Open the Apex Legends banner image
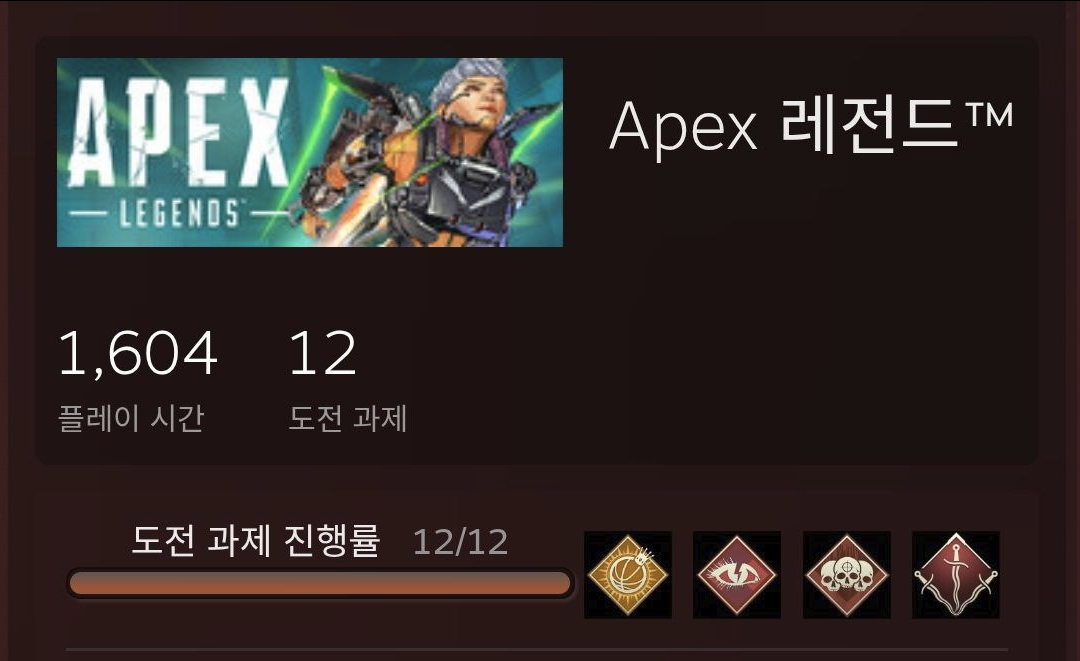The height and width of the screenshot is (661, 1080). click(310, 152)
